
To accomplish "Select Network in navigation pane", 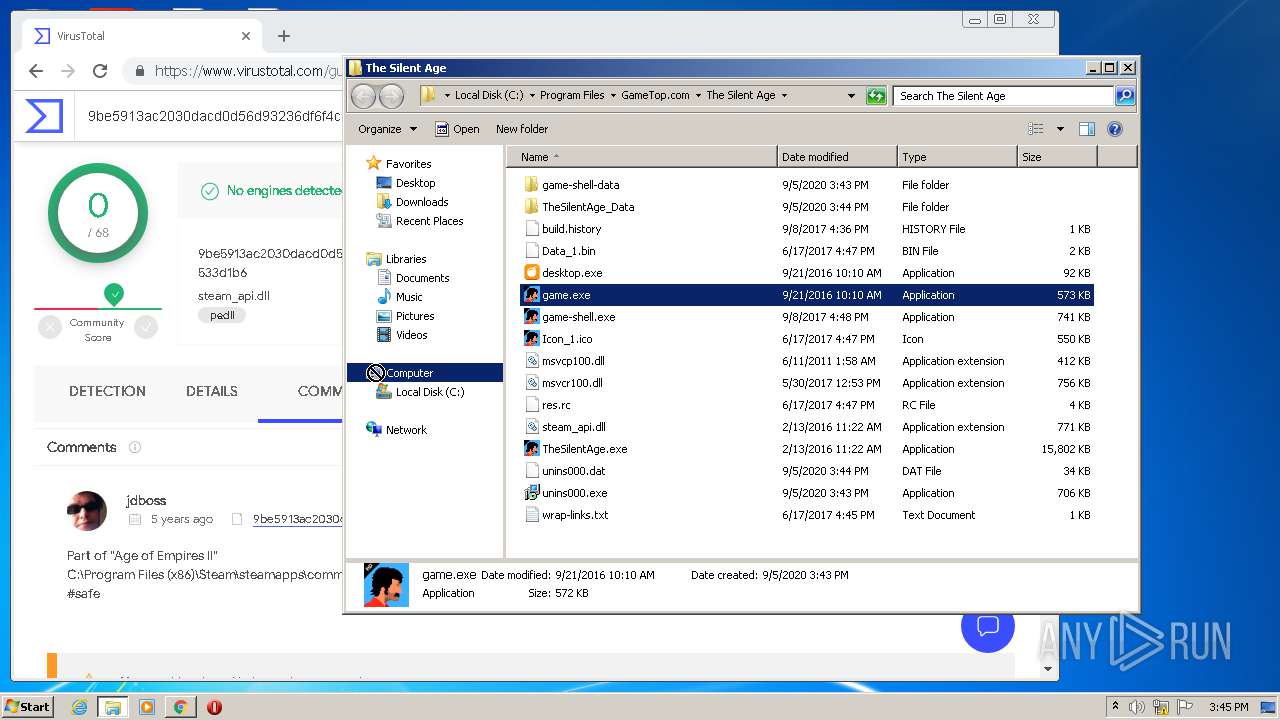I will coord(406,430).
